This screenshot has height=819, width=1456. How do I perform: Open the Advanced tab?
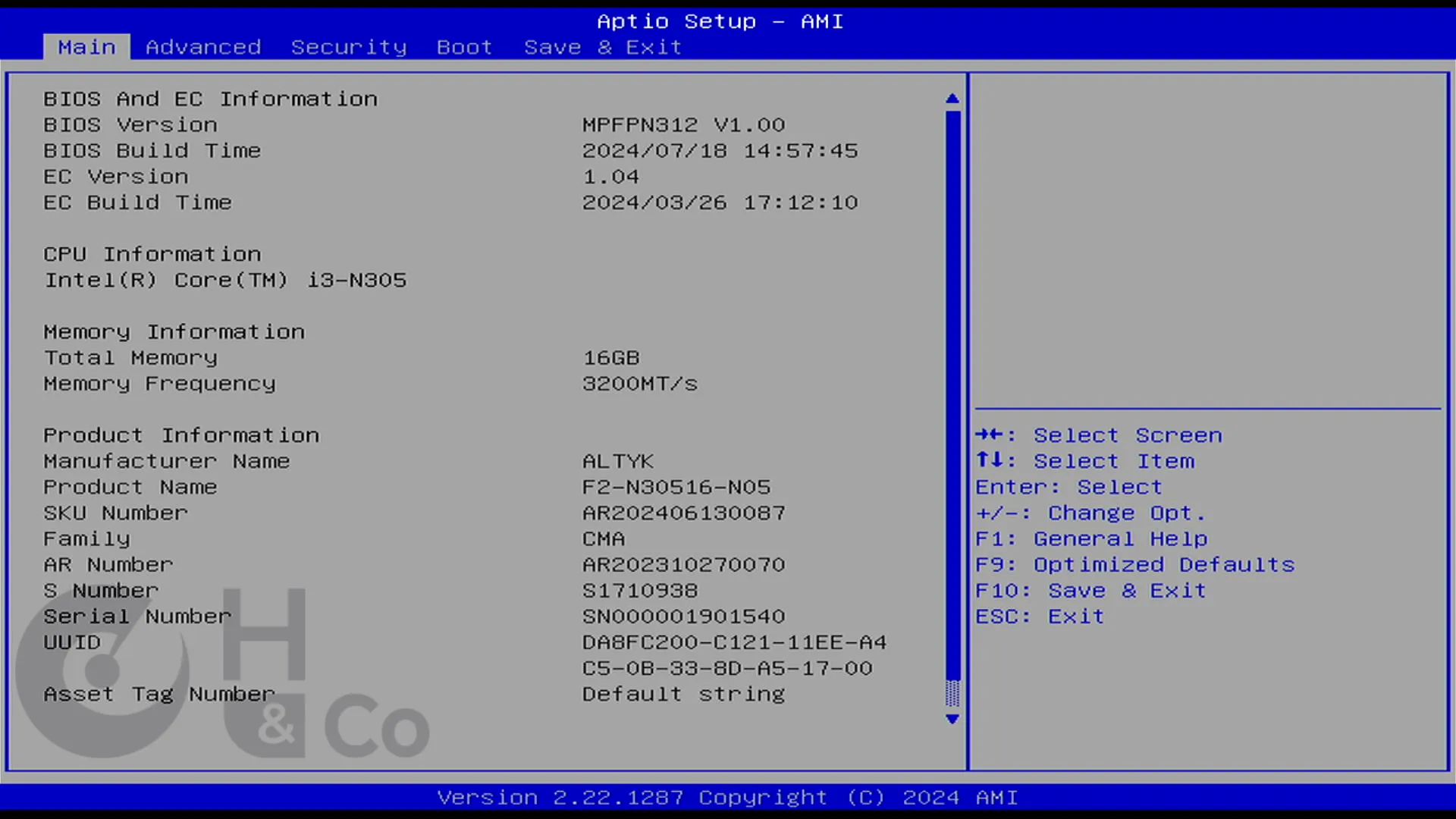pyautogui.click(x=203, y=47)
